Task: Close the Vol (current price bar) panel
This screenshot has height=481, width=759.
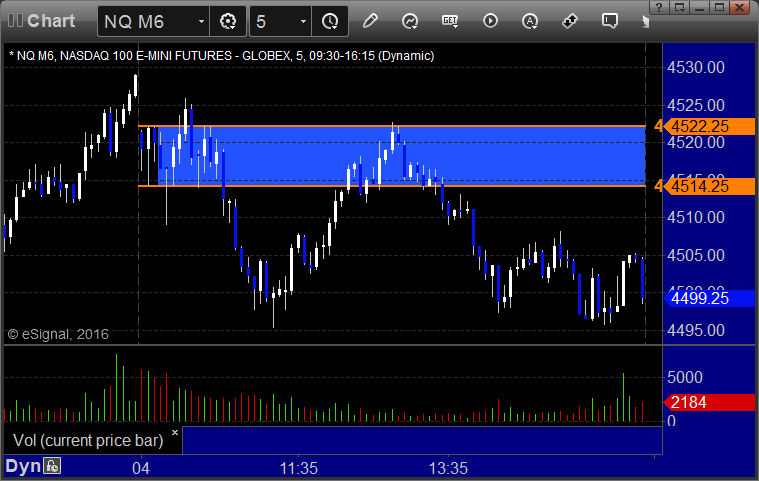Action: coord(175,432)
